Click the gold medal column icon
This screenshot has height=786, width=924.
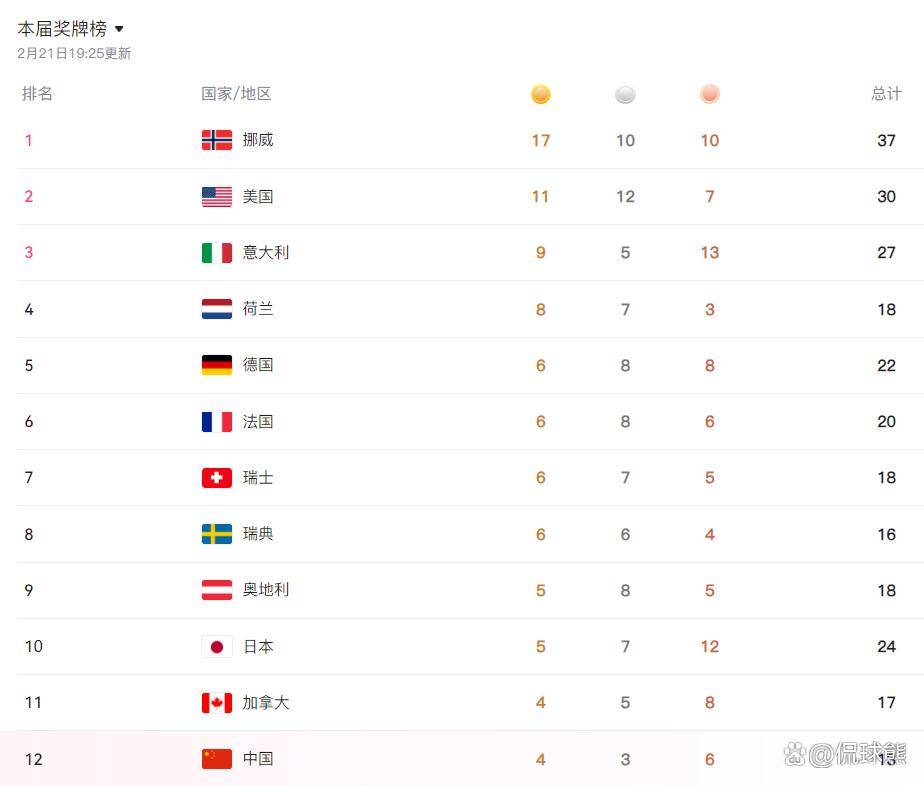(x=540, y=94)
